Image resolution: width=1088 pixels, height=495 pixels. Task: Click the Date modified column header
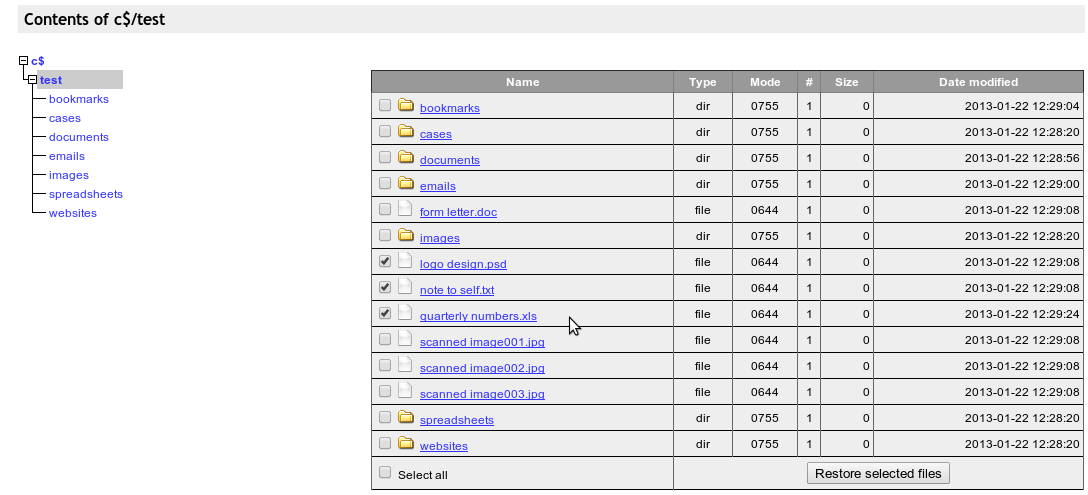977,82
